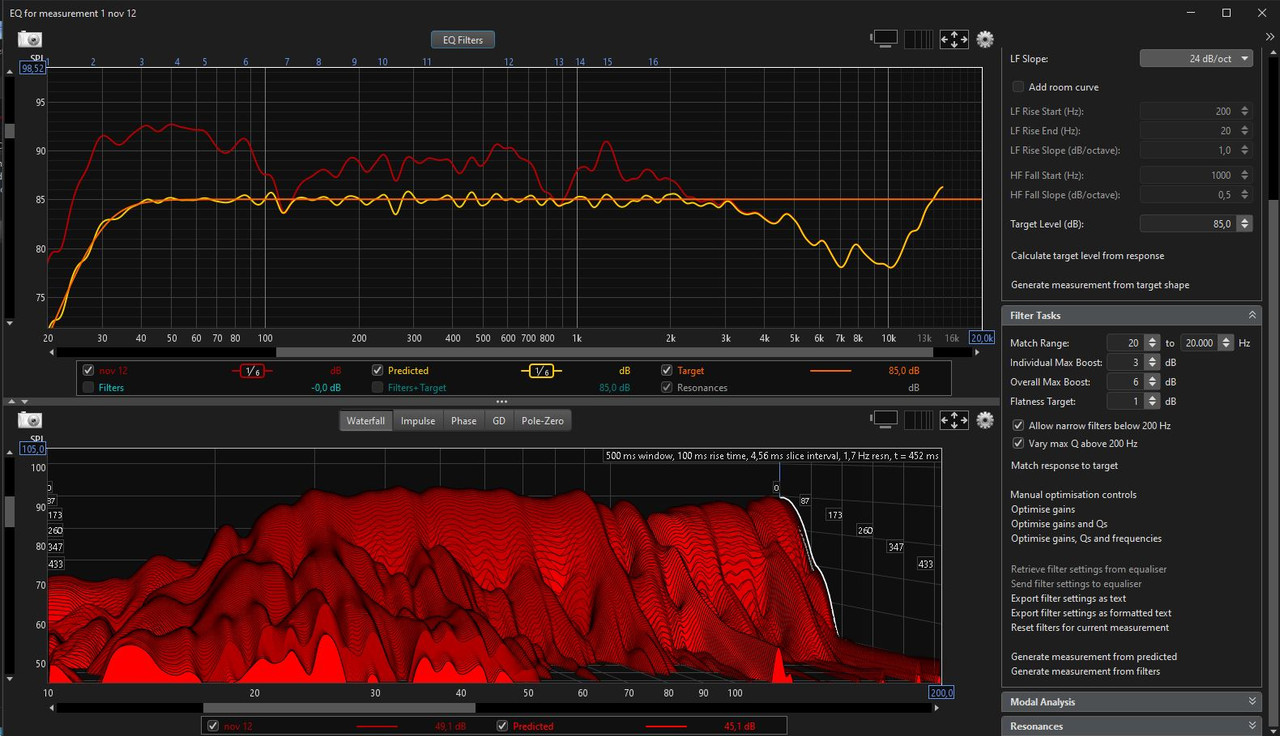Viewport: 1280px width, 736px height.
Task: Open the LF Slope 24 dB/oct dropdown
Action: (x=1196, y=59)
